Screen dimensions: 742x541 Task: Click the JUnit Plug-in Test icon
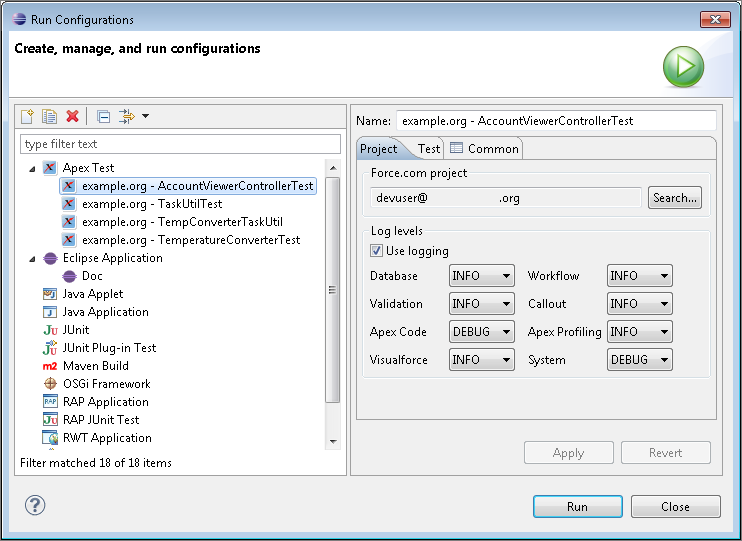tap(50, 348)
